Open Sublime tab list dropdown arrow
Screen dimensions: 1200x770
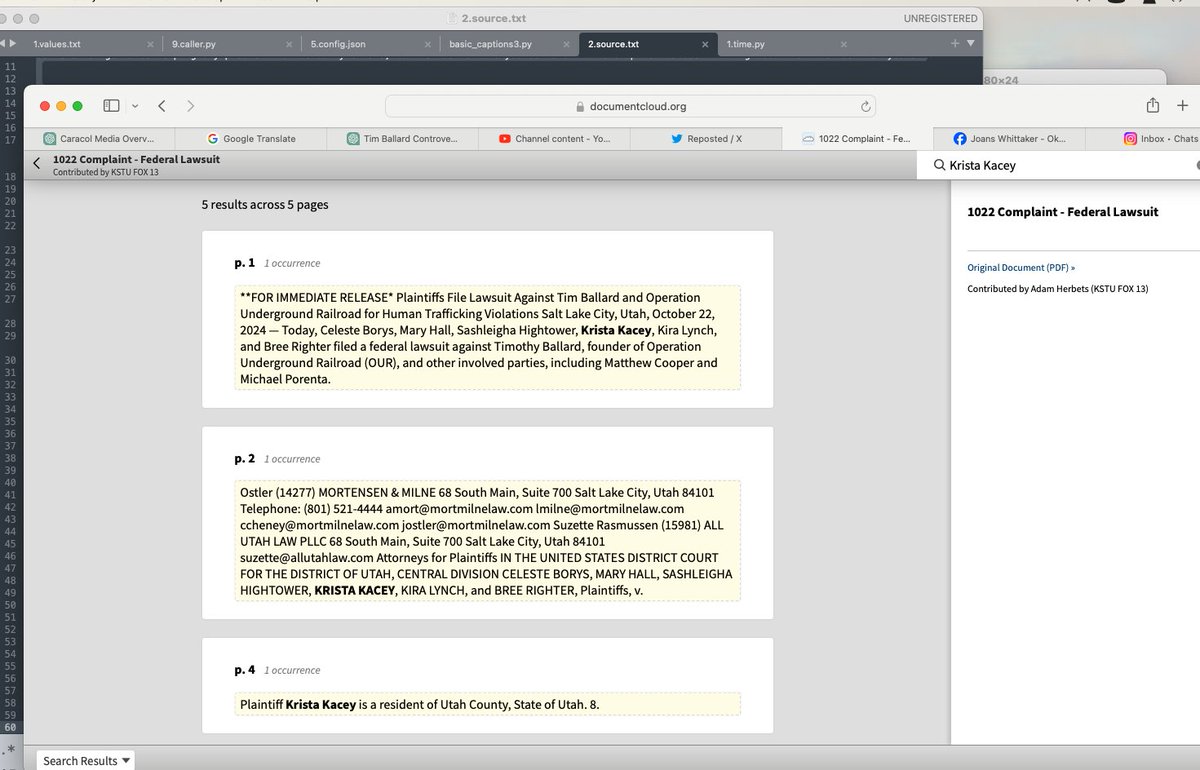click(970, 43)
